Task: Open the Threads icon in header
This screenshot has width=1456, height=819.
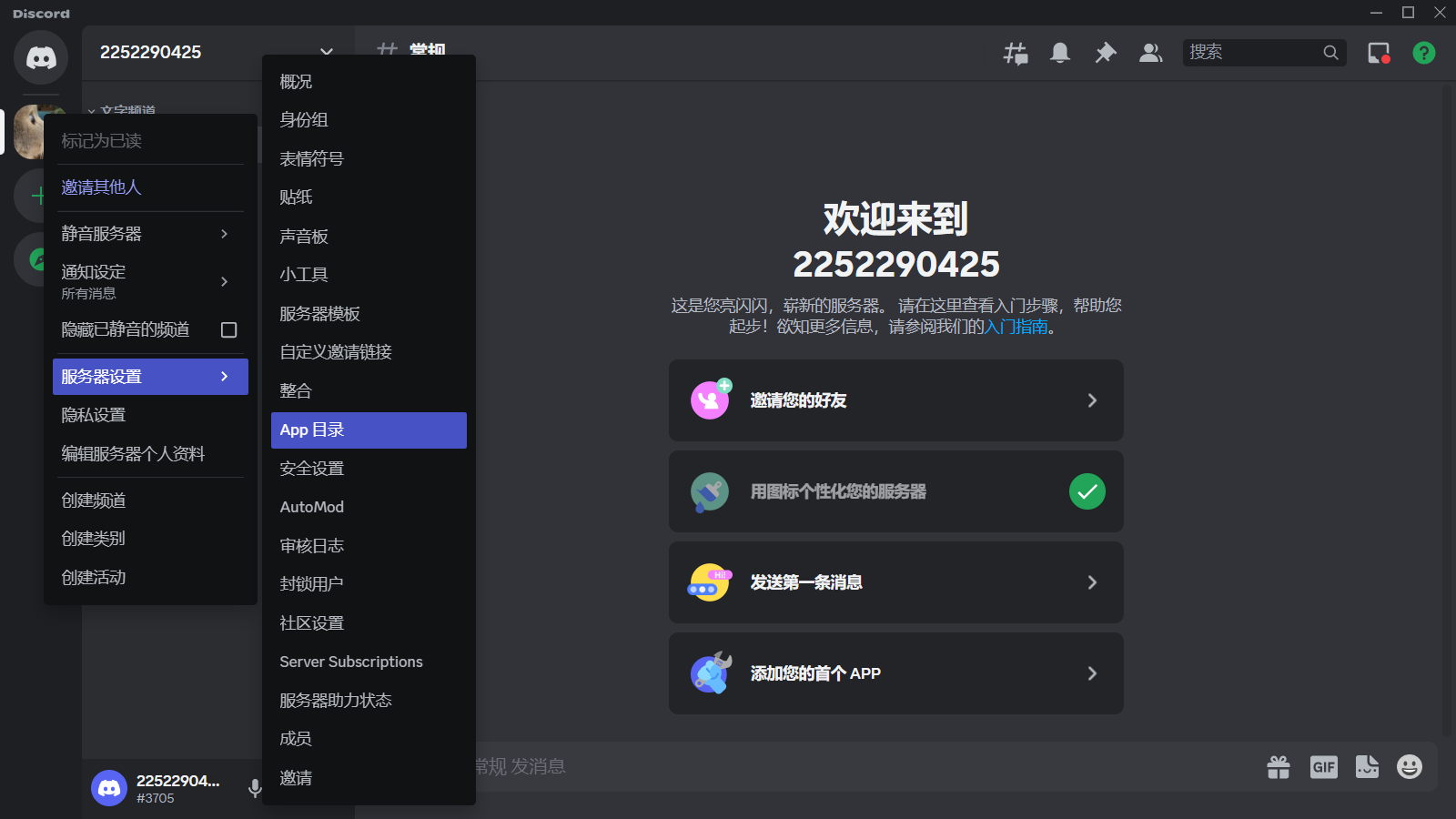Action: pyautogui.click(x=1016, y=53)
